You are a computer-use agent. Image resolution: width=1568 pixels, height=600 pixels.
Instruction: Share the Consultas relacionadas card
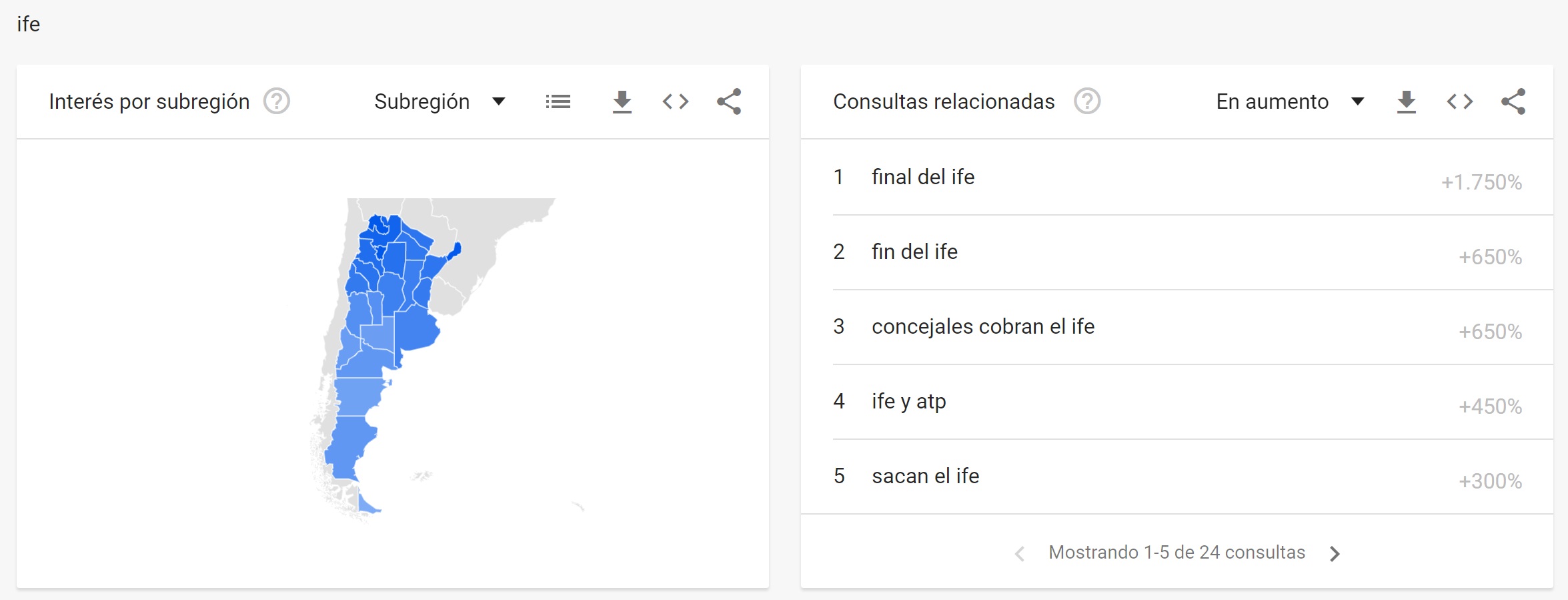coord(1513,101)
